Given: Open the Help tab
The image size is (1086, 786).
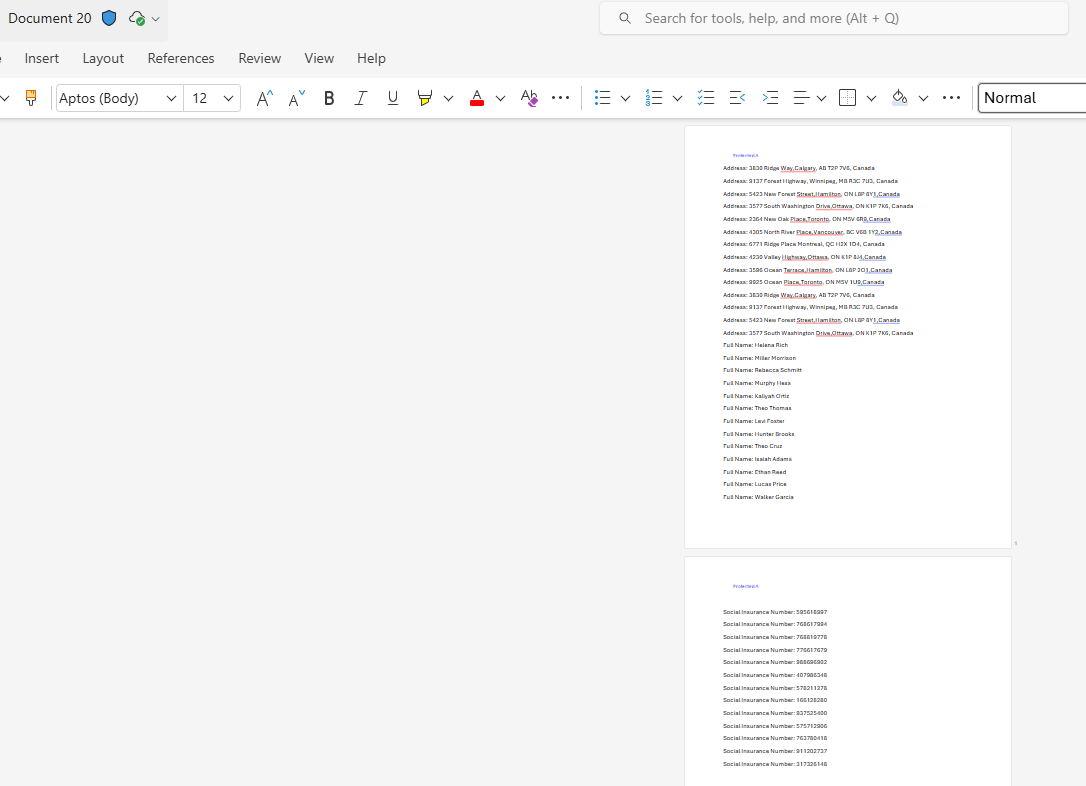Looking at the screenshot, I should click(371, 58).
